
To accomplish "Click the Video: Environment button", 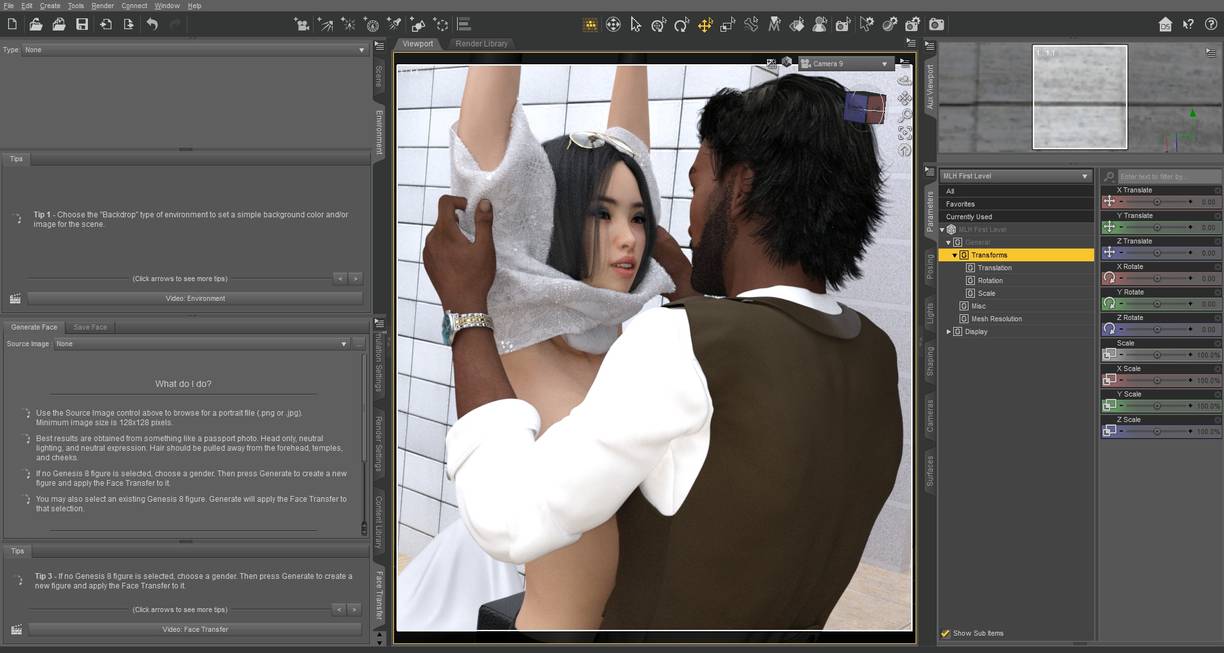I will [x=195, y=298].
